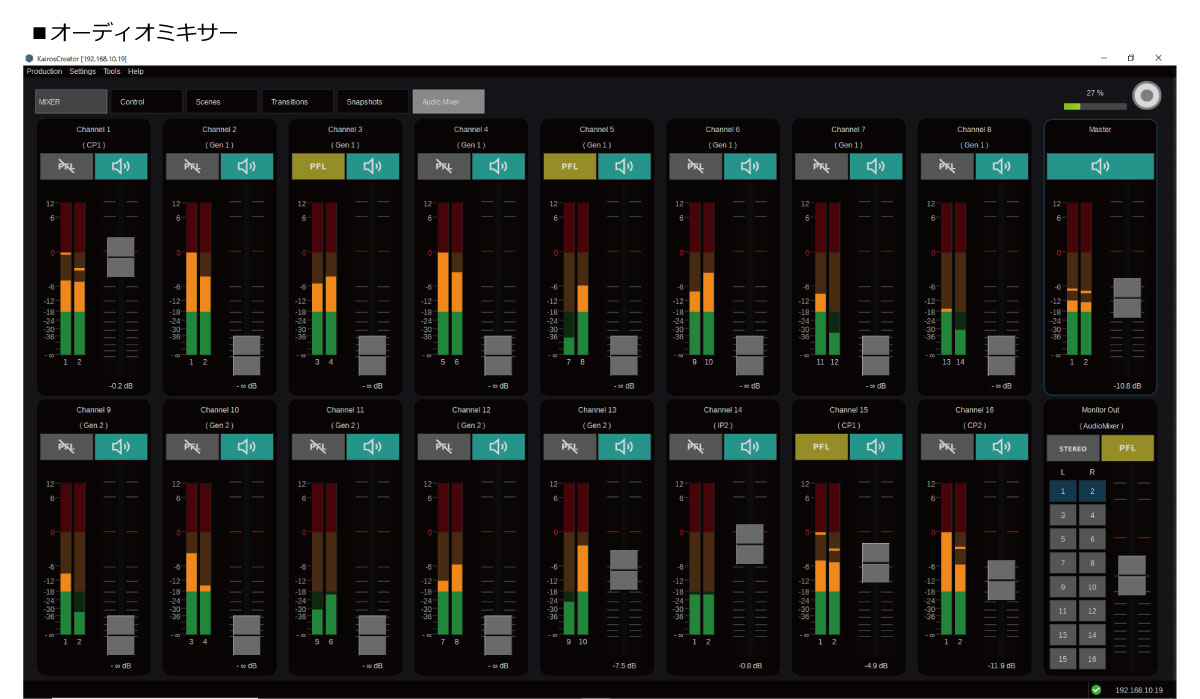Image resolution: width=1200 pixels, height=699 pixels.
Task: Click the Channel 13 speaker icon
Action: coord(624,447)
